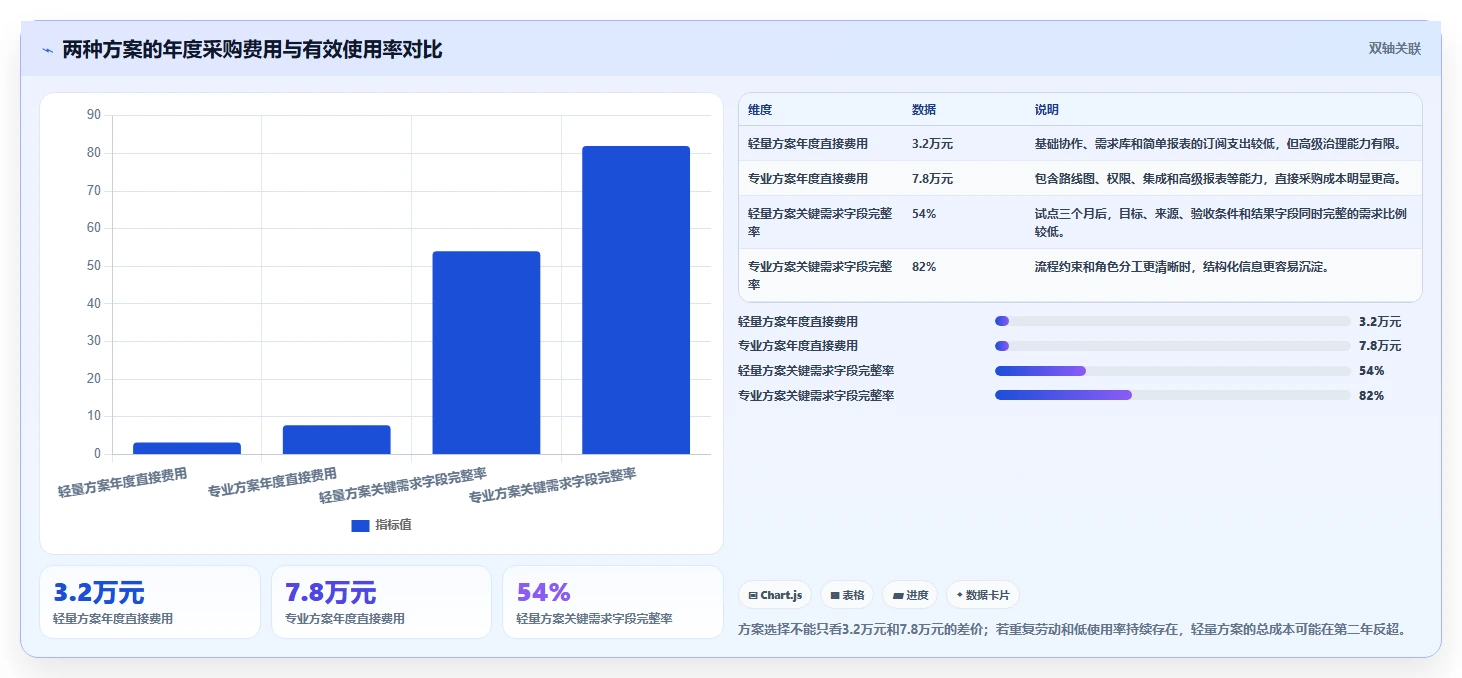Click the 双轴关联 label in header

[x=1394, y=48]
